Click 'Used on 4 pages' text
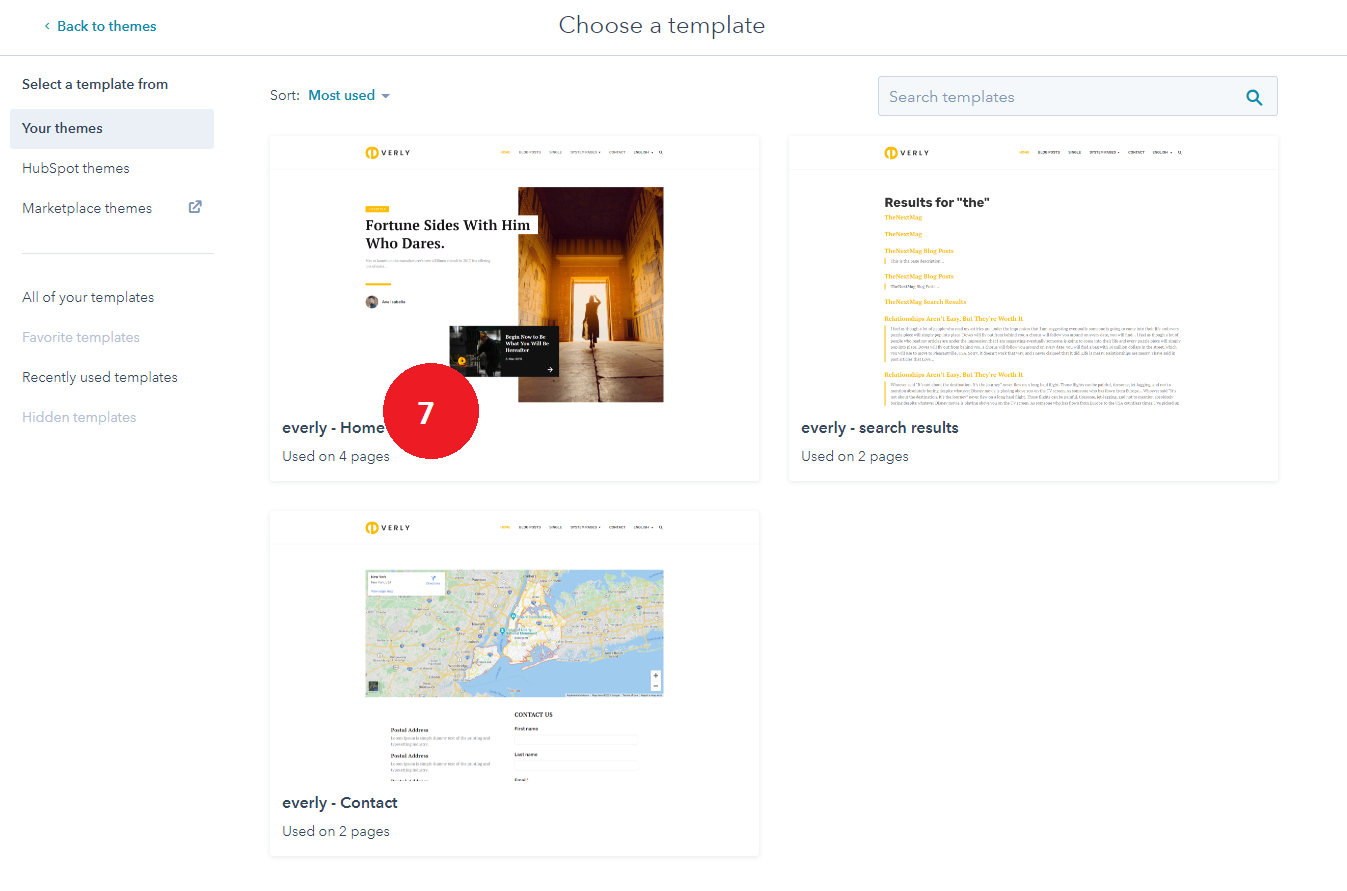Image resolution: width=1347 pixels, height=891 pixels. (336, 457)
